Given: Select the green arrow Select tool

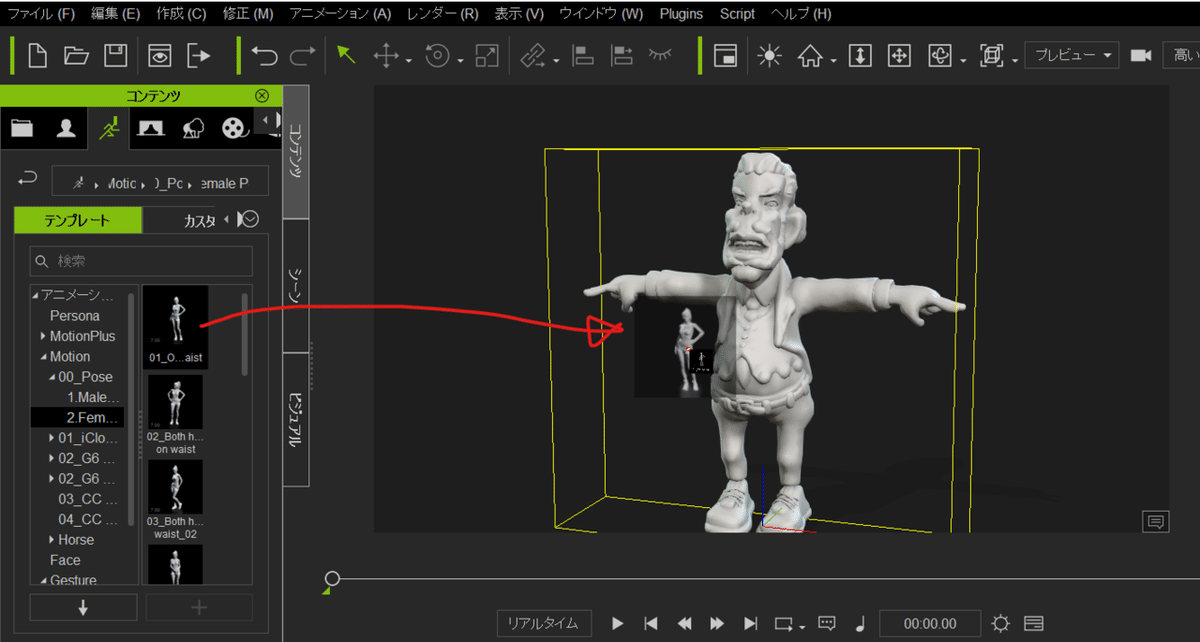Looking at the screenshot, I should pos(346,56).
